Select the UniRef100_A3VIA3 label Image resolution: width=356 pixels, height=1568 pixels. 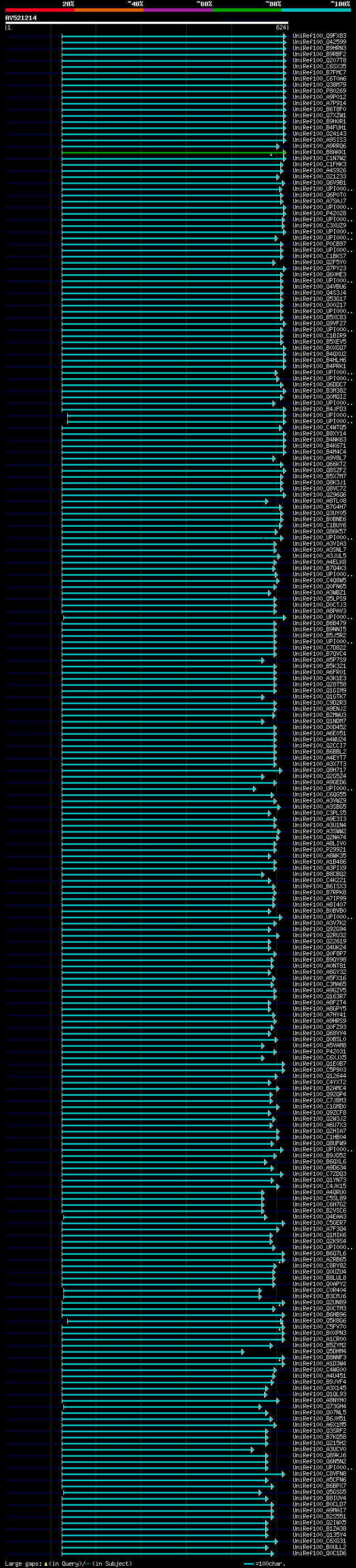coord(319,543)
